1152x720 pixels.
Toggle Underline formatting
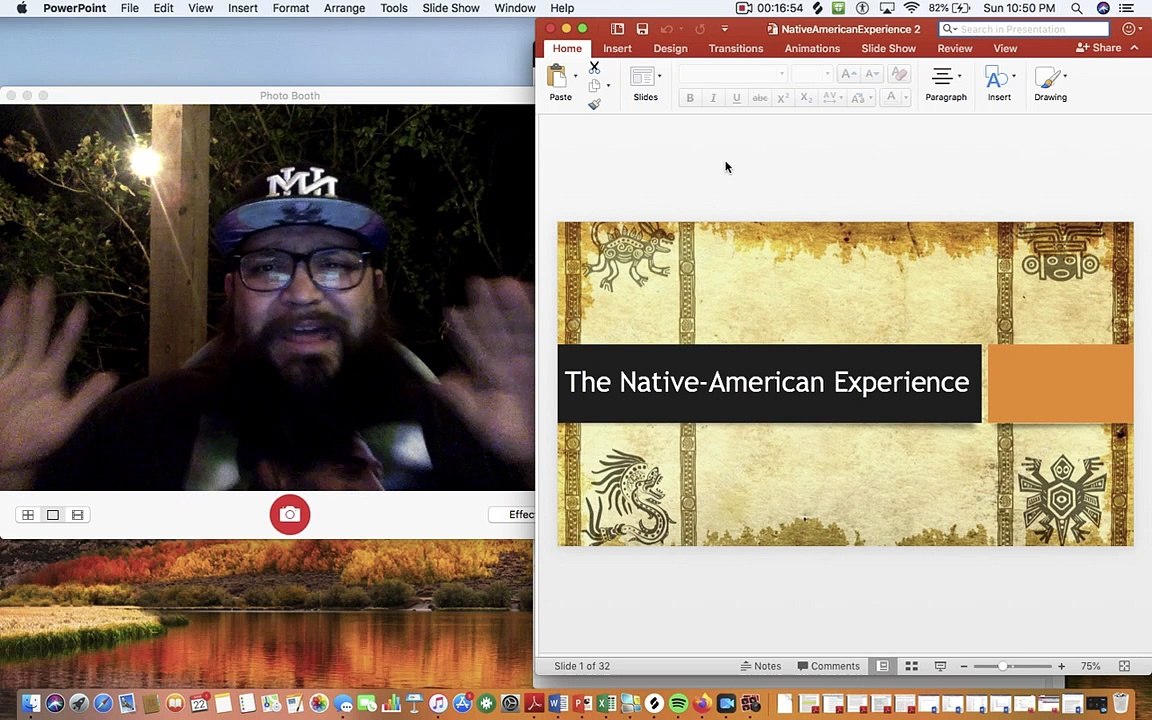736,98
